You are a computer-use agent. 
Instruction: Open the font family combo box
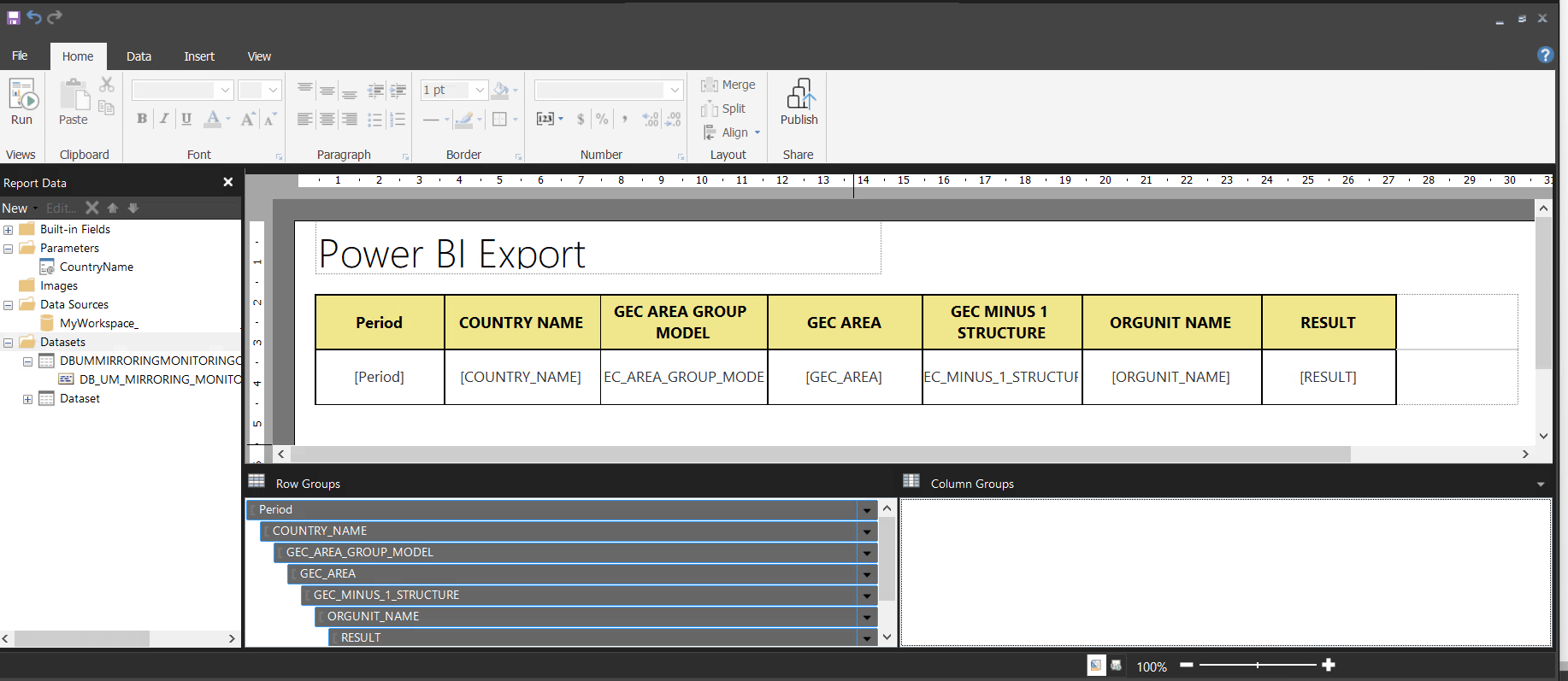pos(182,90)
